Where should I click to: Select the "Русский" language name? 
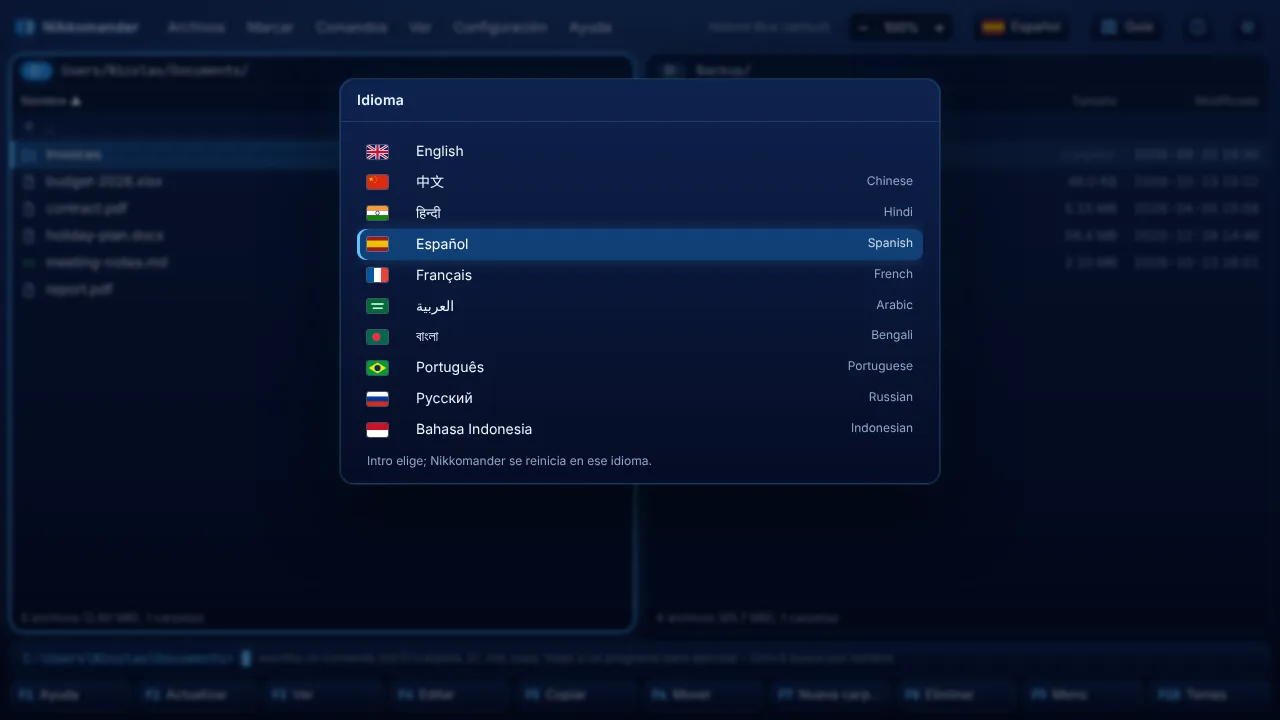click(444, 398)
